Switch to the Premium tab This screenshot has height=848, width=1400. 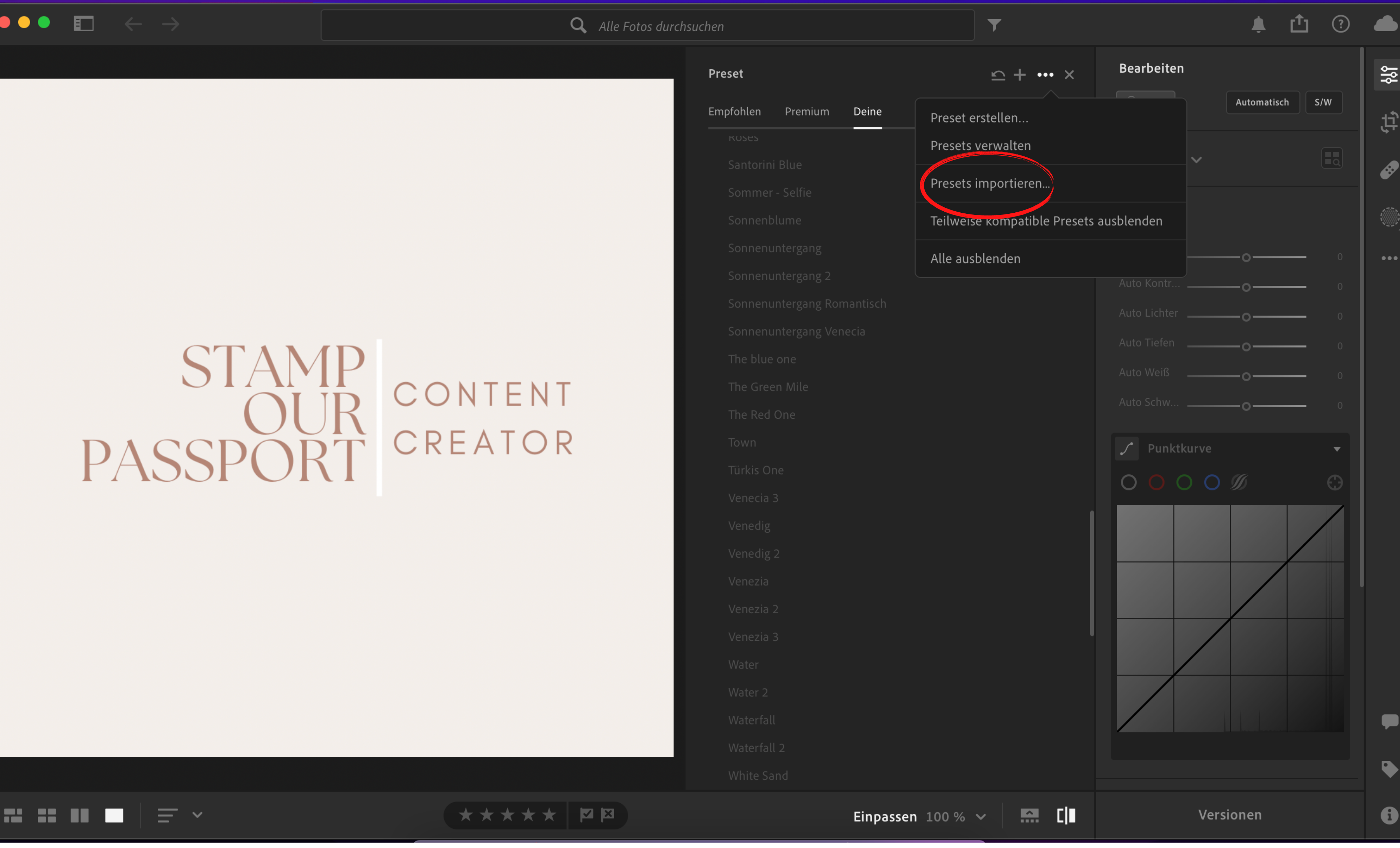[x=807, y=111]
